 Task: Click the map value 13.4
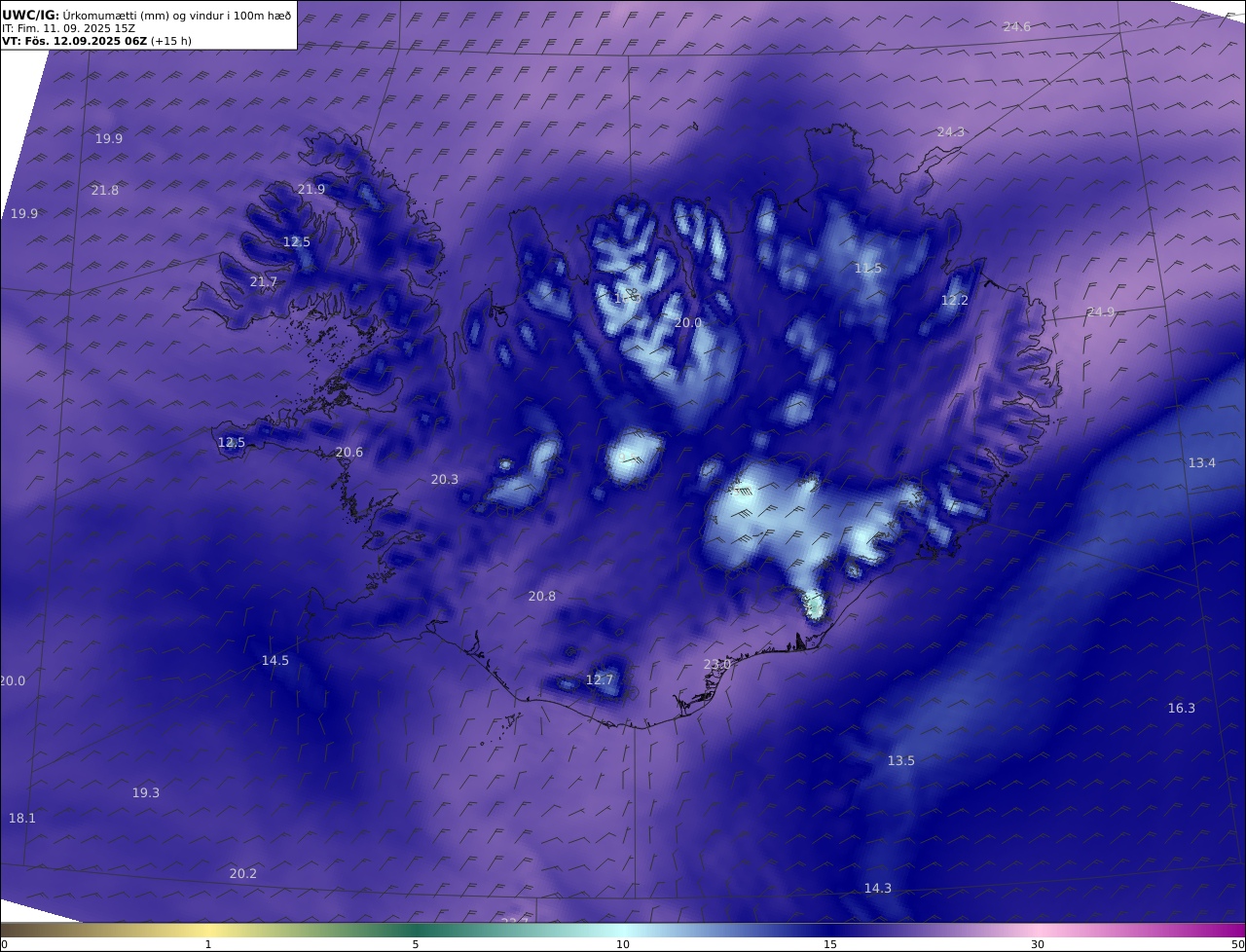1202,462
